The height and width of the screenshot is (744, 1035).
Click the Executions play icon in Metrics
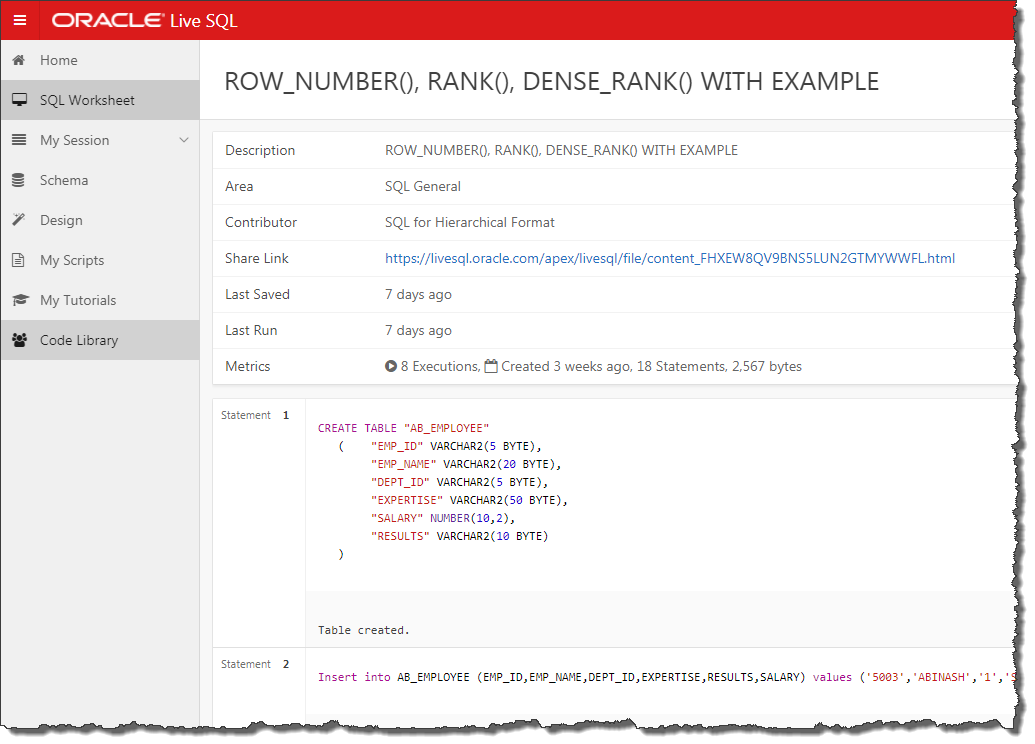(x=391, y=366)
